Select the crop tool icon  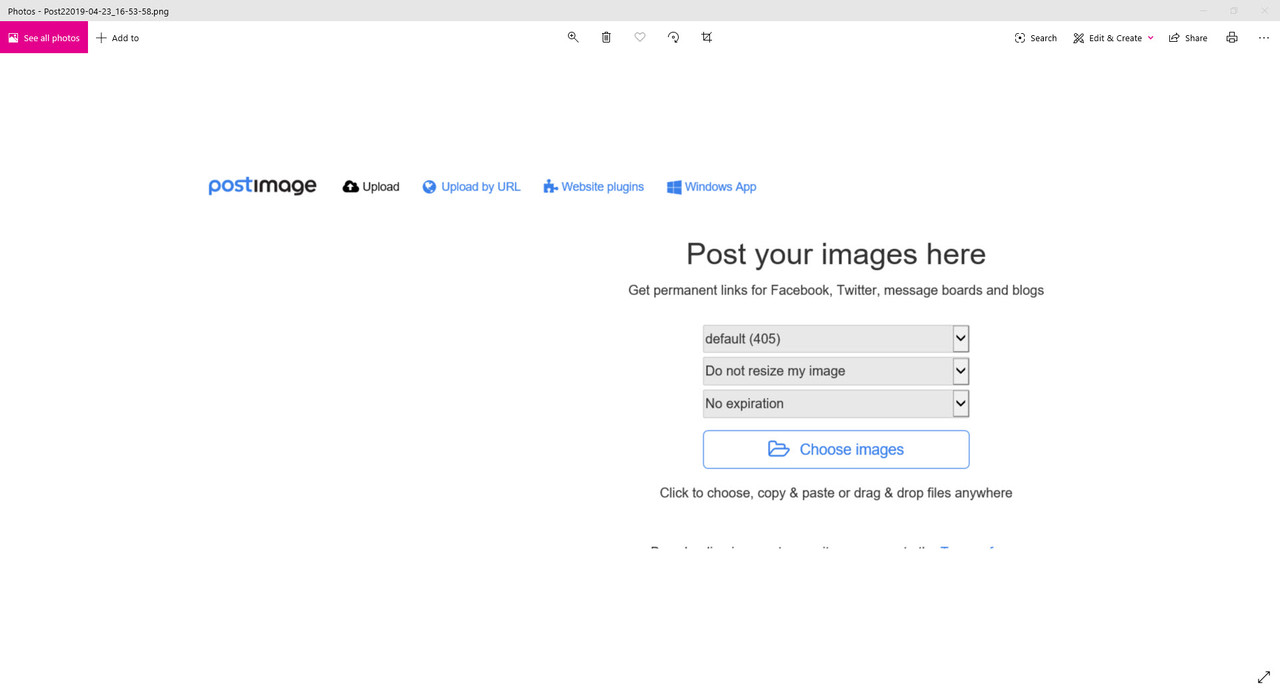point(707,37)
